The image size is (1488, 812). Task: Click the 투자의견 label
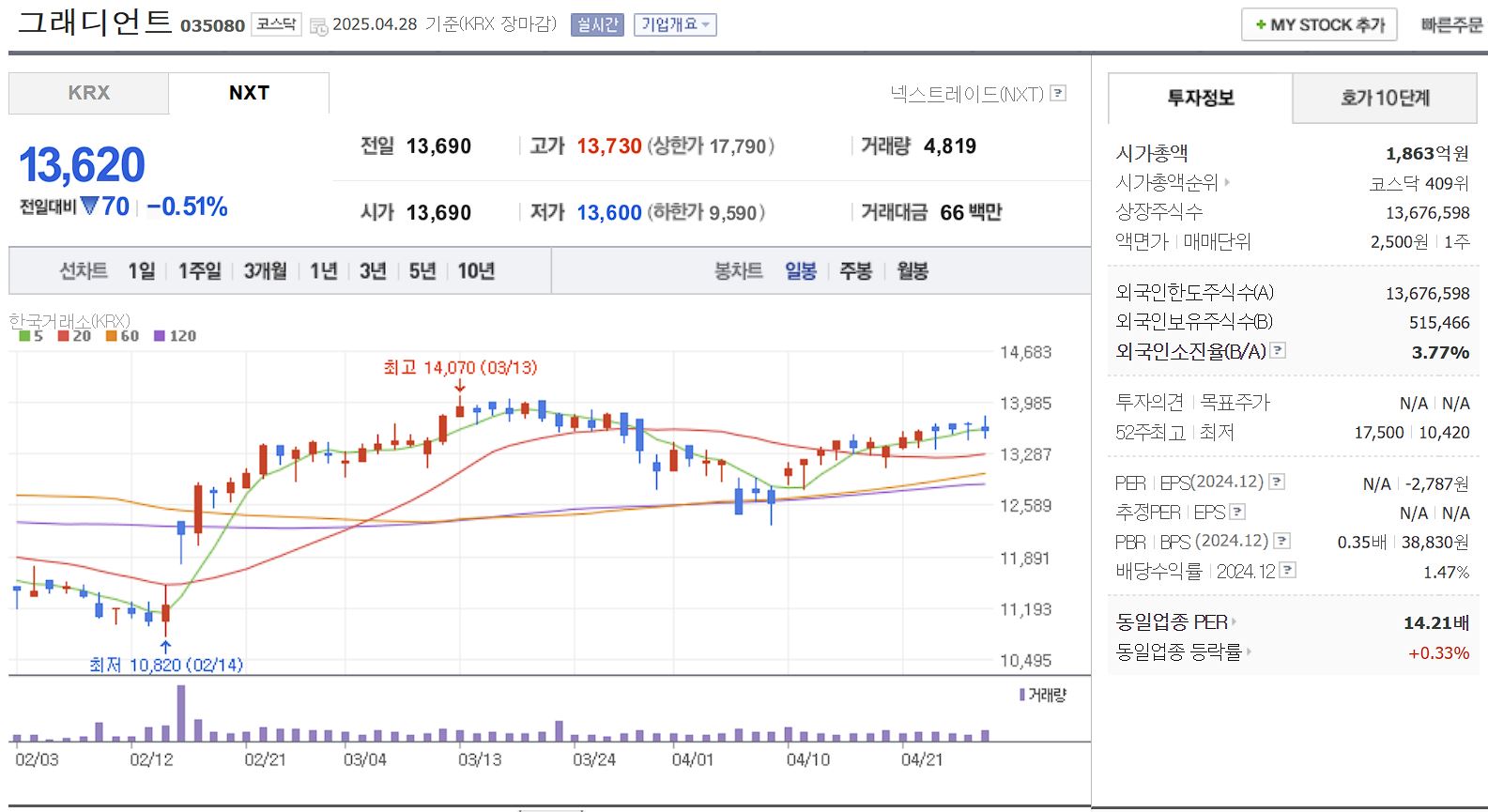(1149, 403)
